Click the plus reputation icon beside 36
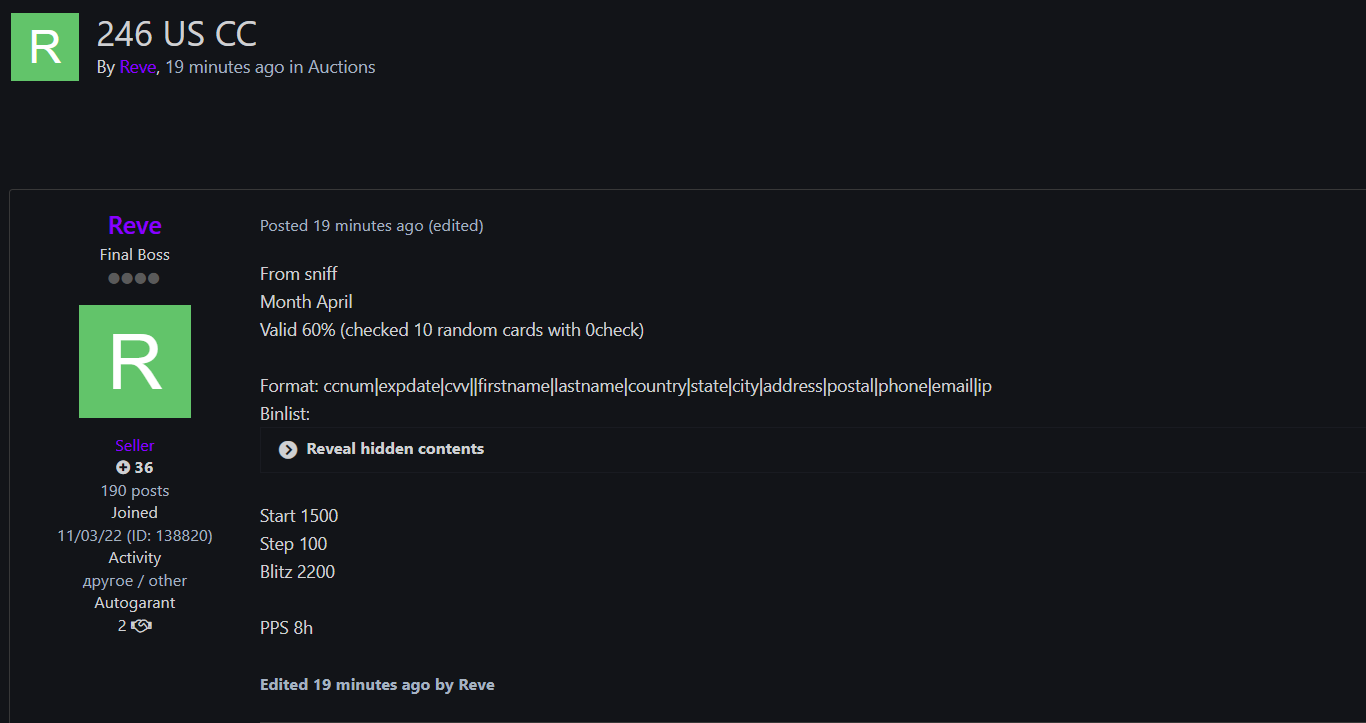This screenshot has width=1366, height=723. (123, 468)
